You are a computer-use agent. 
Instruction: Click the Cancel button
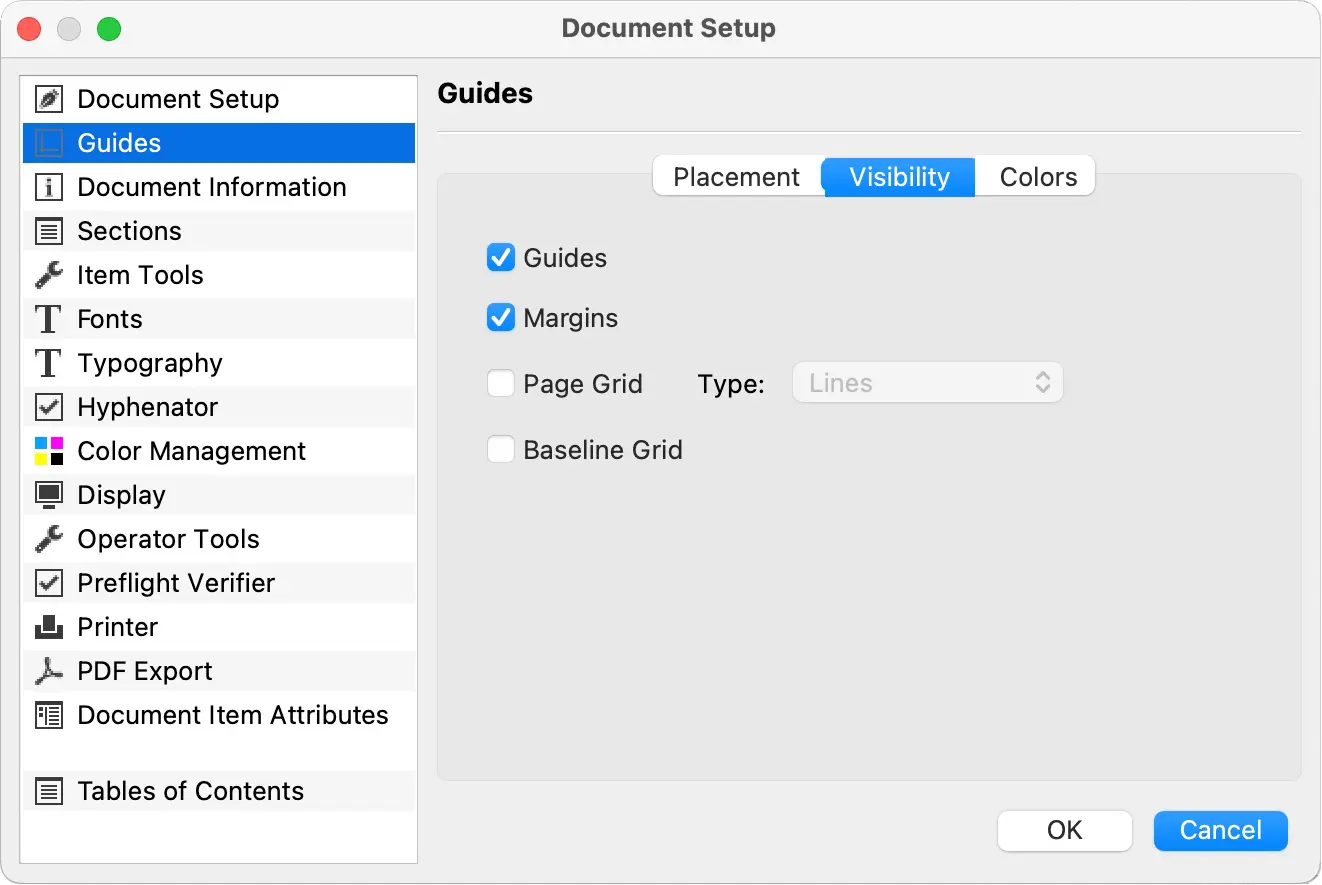(1220, 830)
